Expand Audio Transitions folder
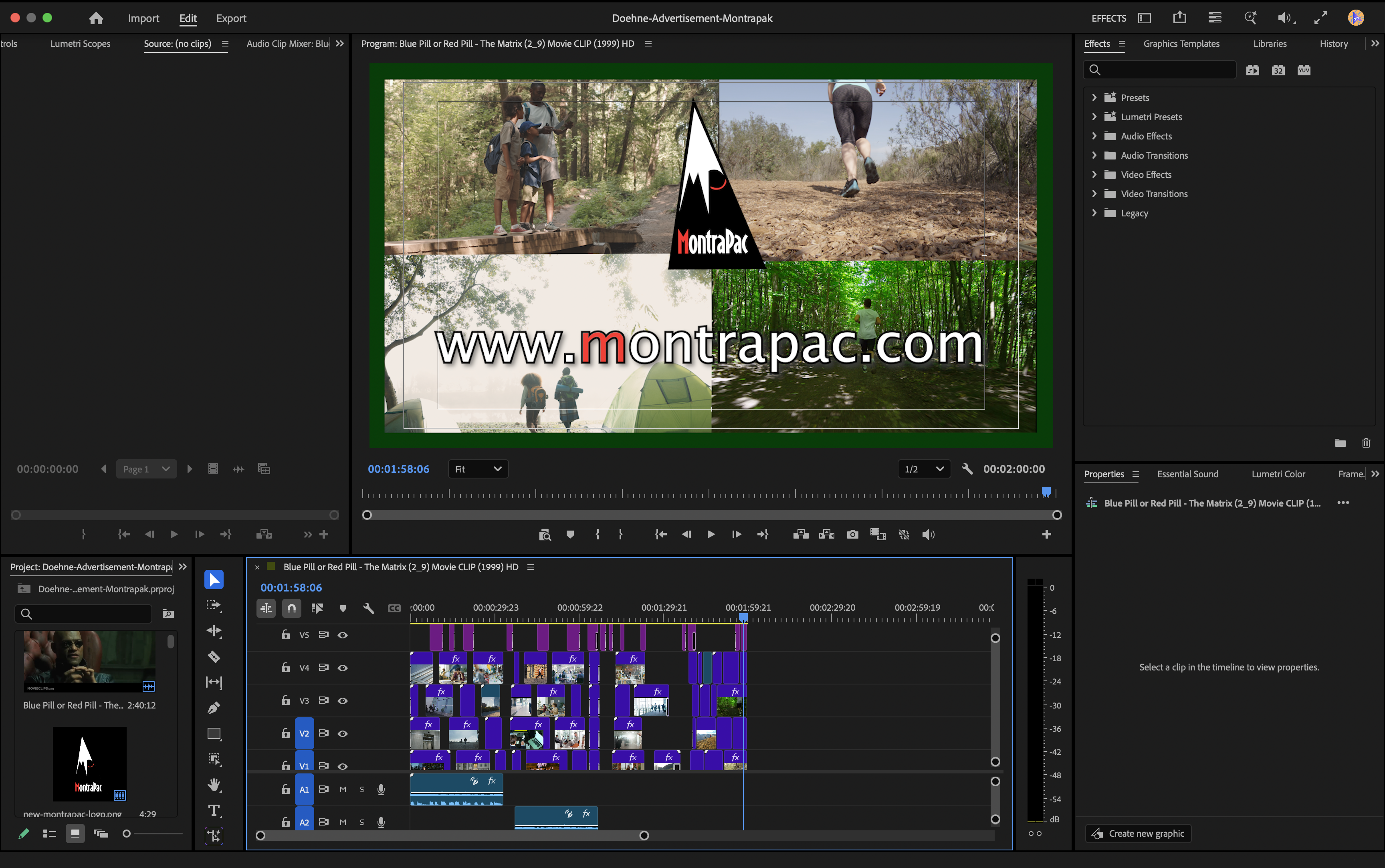This screenshot has width=1385, height=868. pos(1094,155)
